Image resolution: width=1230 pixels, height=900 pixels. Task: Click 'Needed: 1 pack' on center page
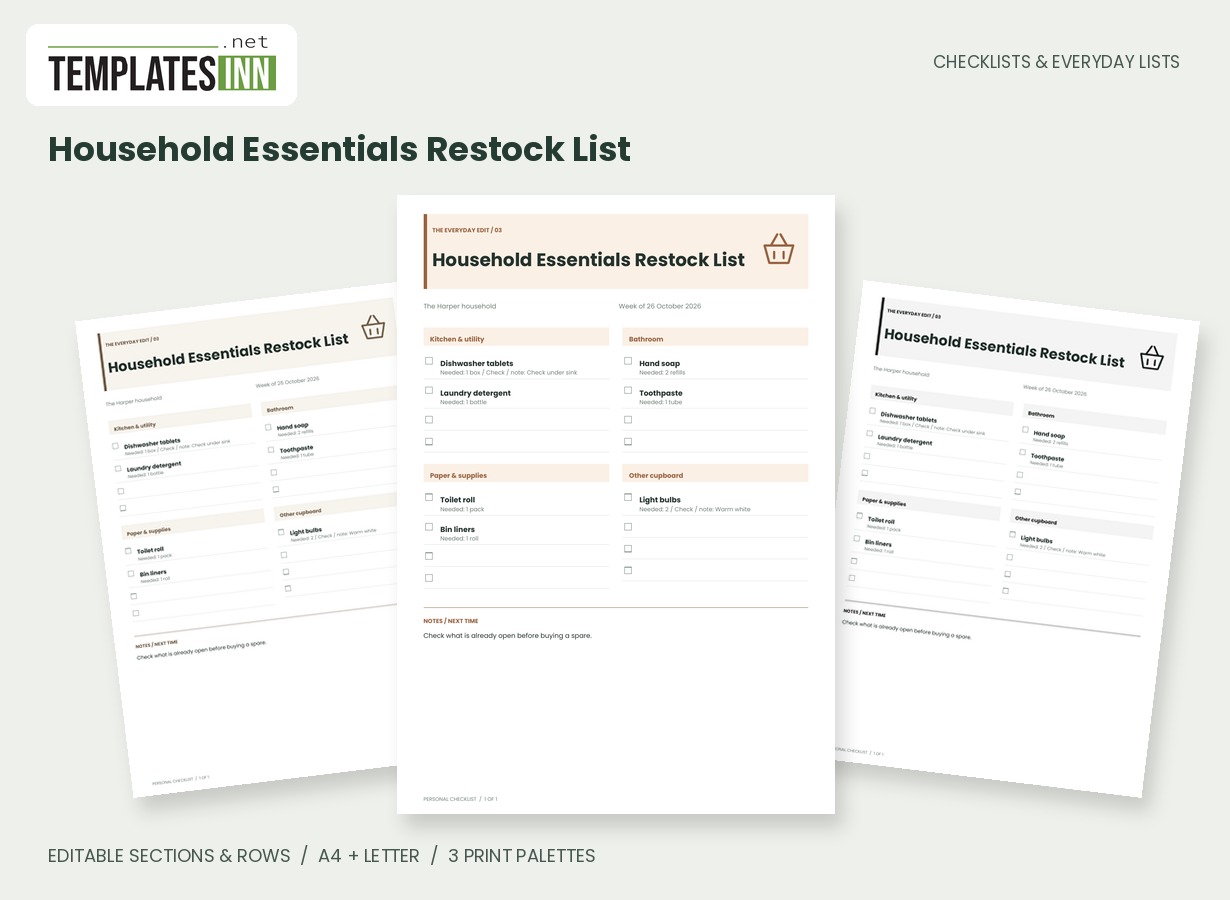point(462,509)
